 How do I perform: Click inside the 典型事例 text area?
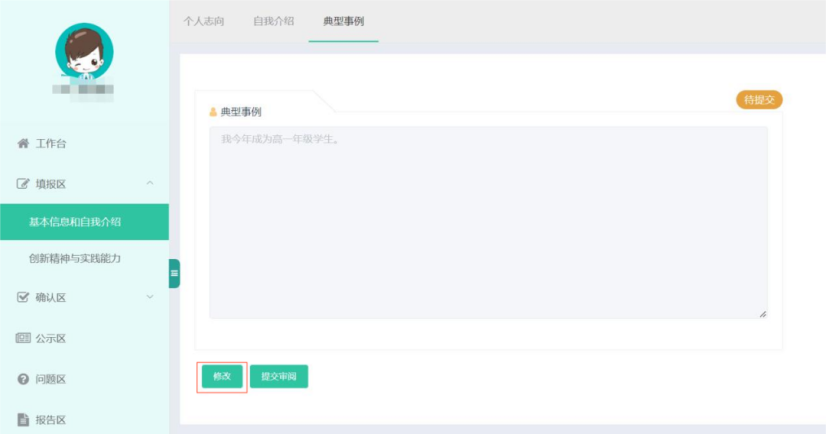(488, 222)
